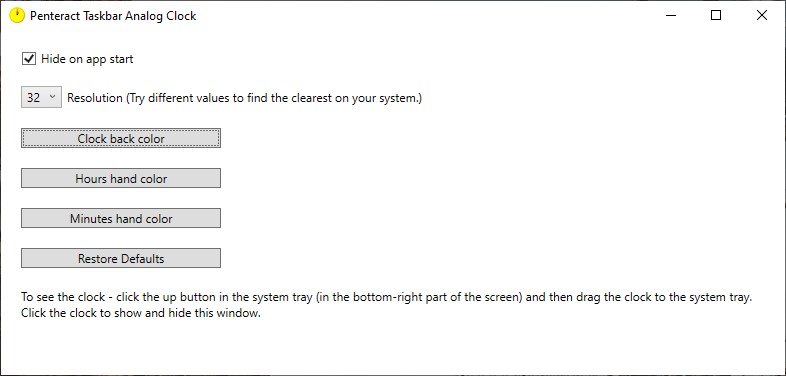Restore Defaults for clock settings
Viewport: 786px width, 376px height.
tap(121, 259)
